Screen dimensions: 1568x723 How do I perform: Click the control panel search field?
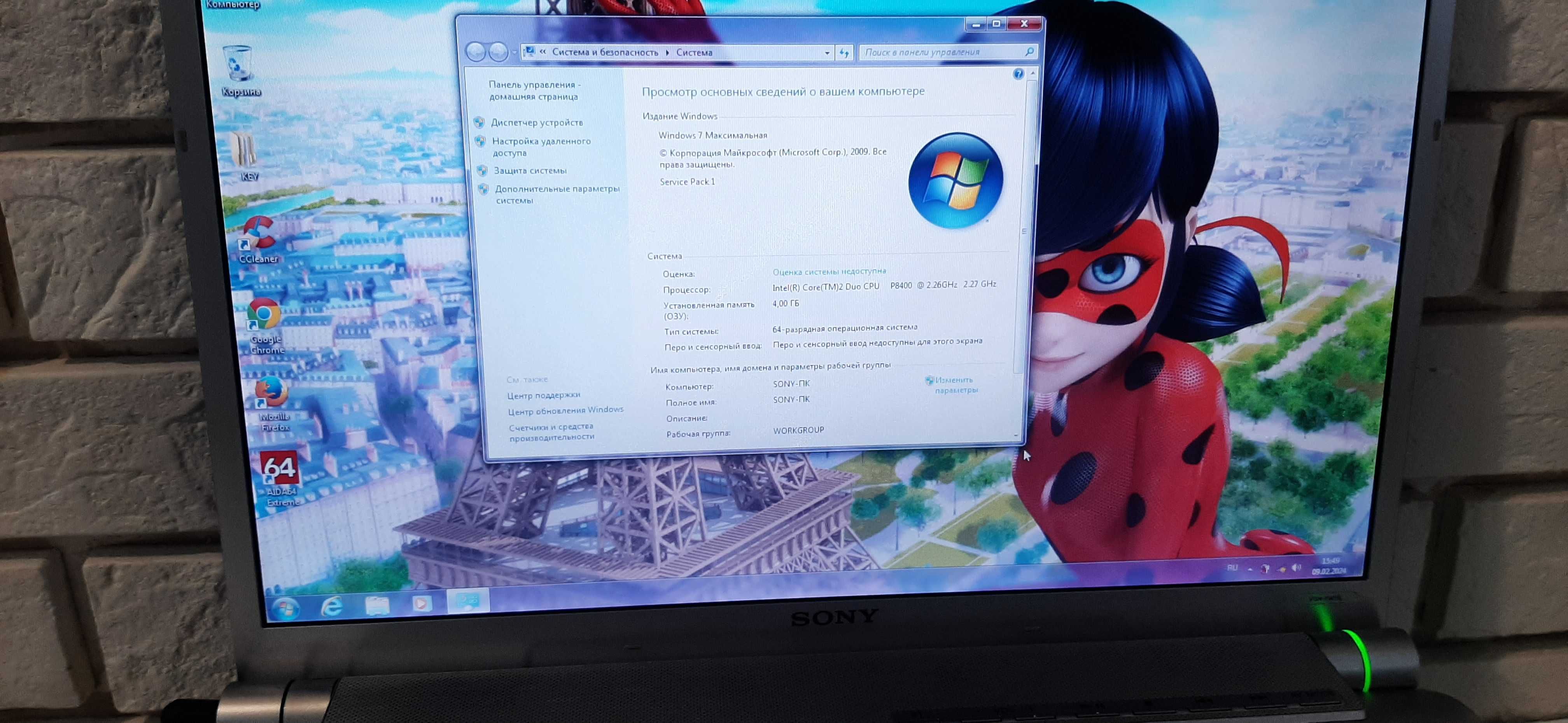point(948,52)
